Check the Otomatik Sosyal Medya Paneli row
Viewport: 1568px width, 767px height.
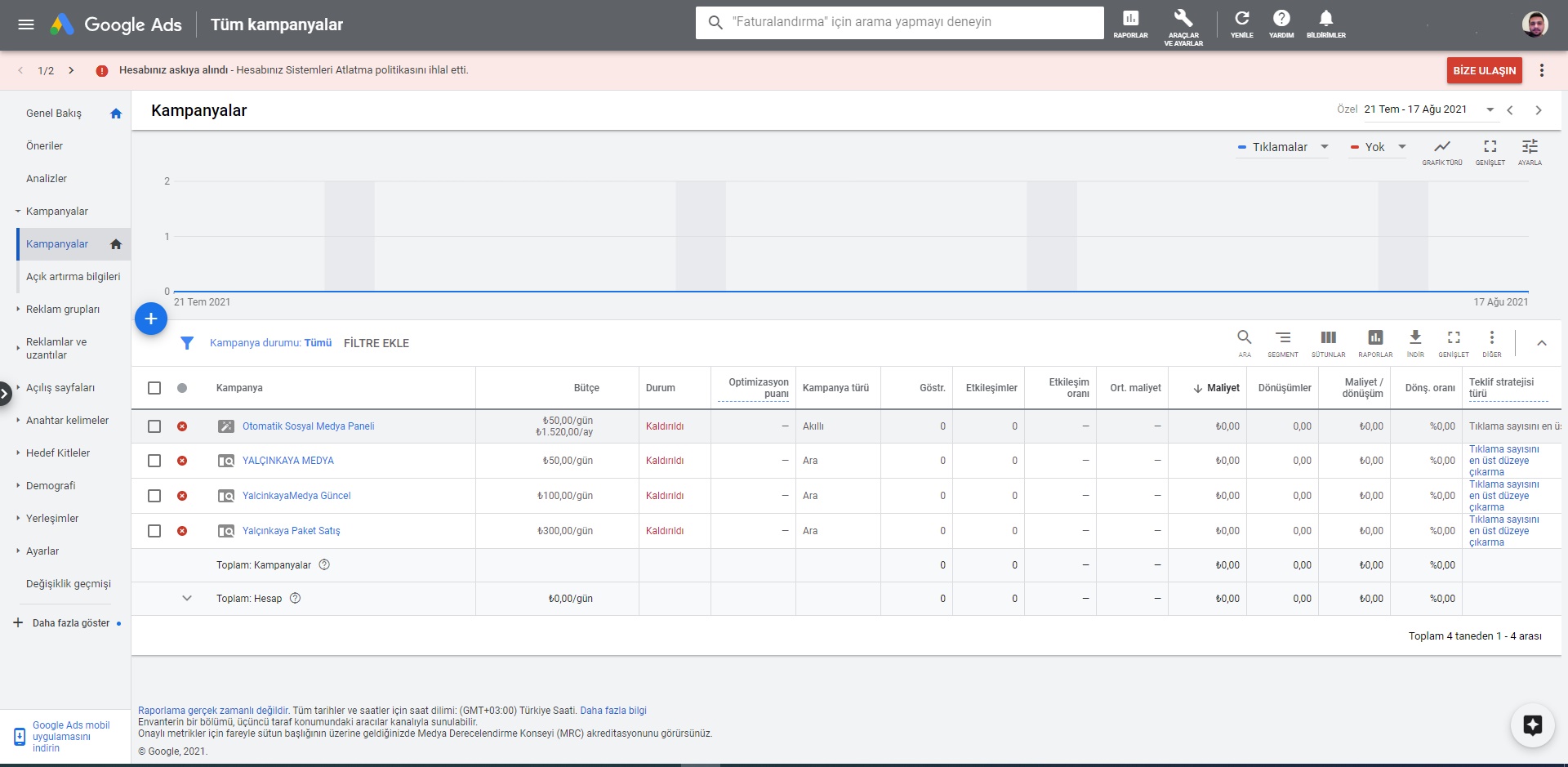154,426
